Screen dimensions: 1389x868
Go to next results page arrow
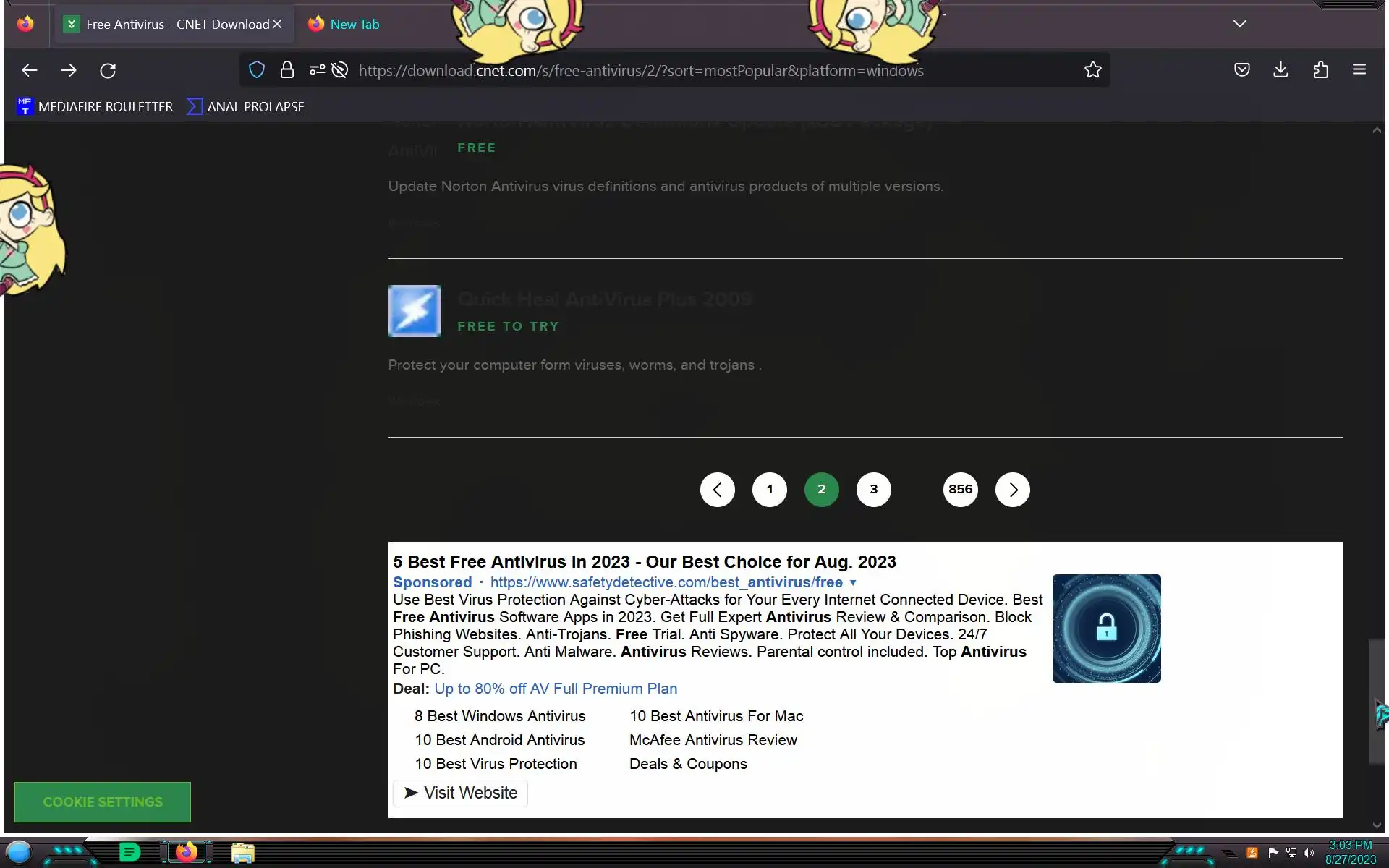1012,490
